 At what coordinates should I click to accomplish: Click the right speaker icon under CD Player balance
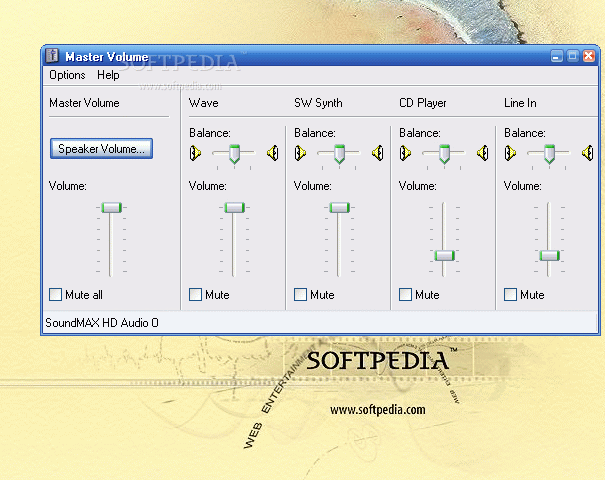[483, 153]
